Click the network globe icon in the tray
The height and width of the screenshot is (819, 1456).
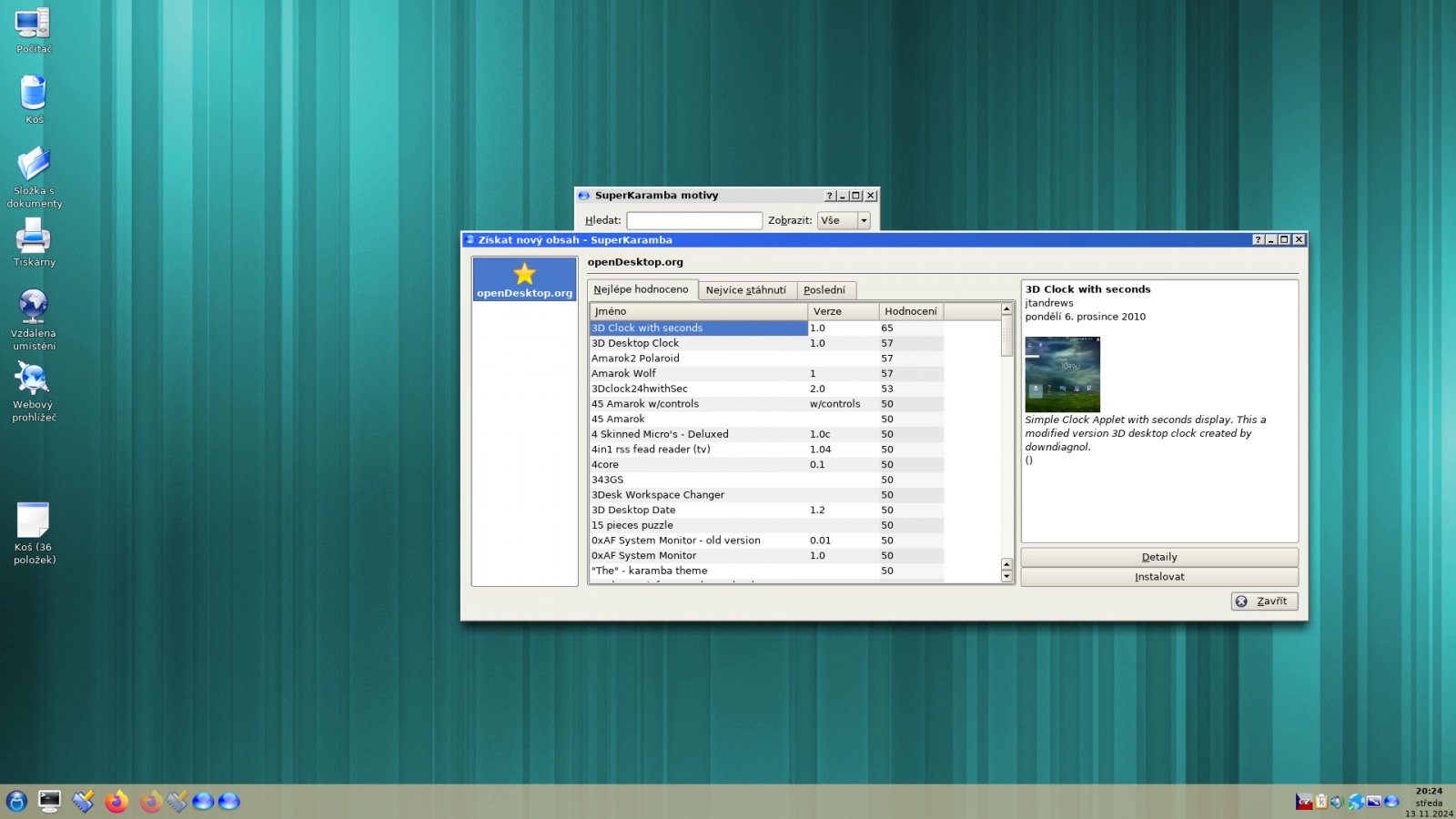[x=1356, y=802]
